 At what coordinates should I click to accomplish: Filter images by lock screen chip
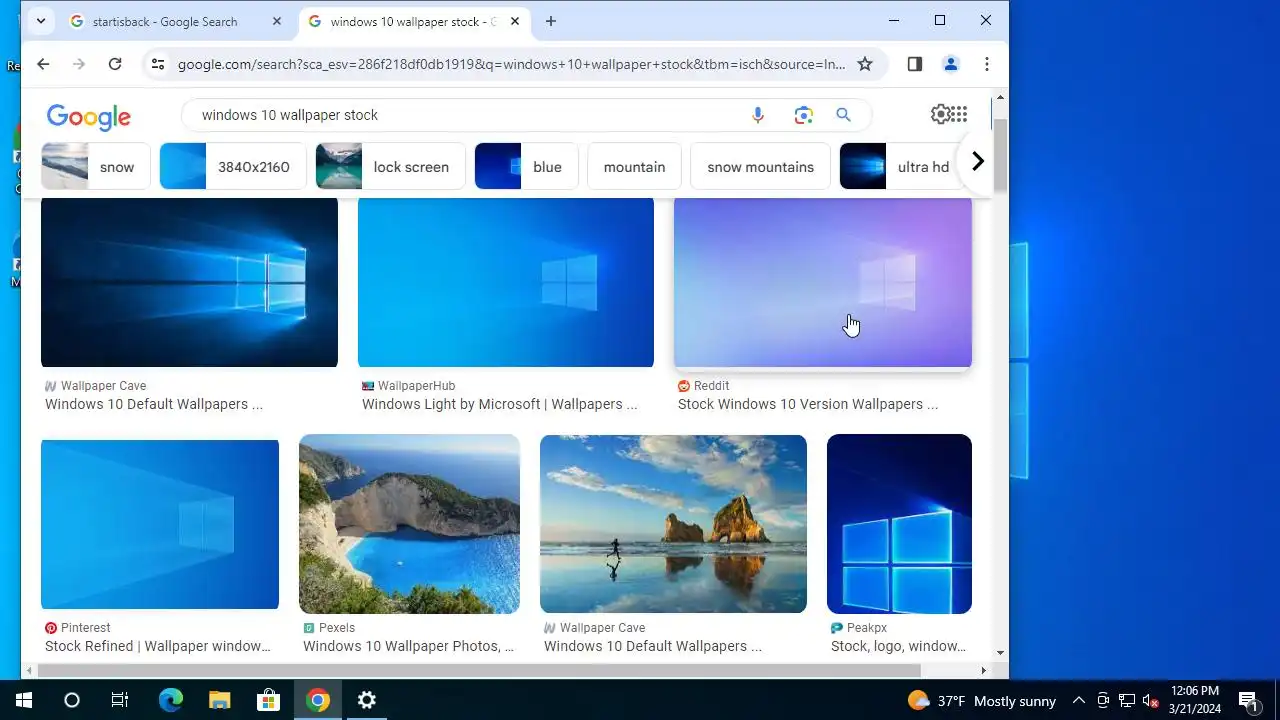pyautogui.click(x=391, y=166)
